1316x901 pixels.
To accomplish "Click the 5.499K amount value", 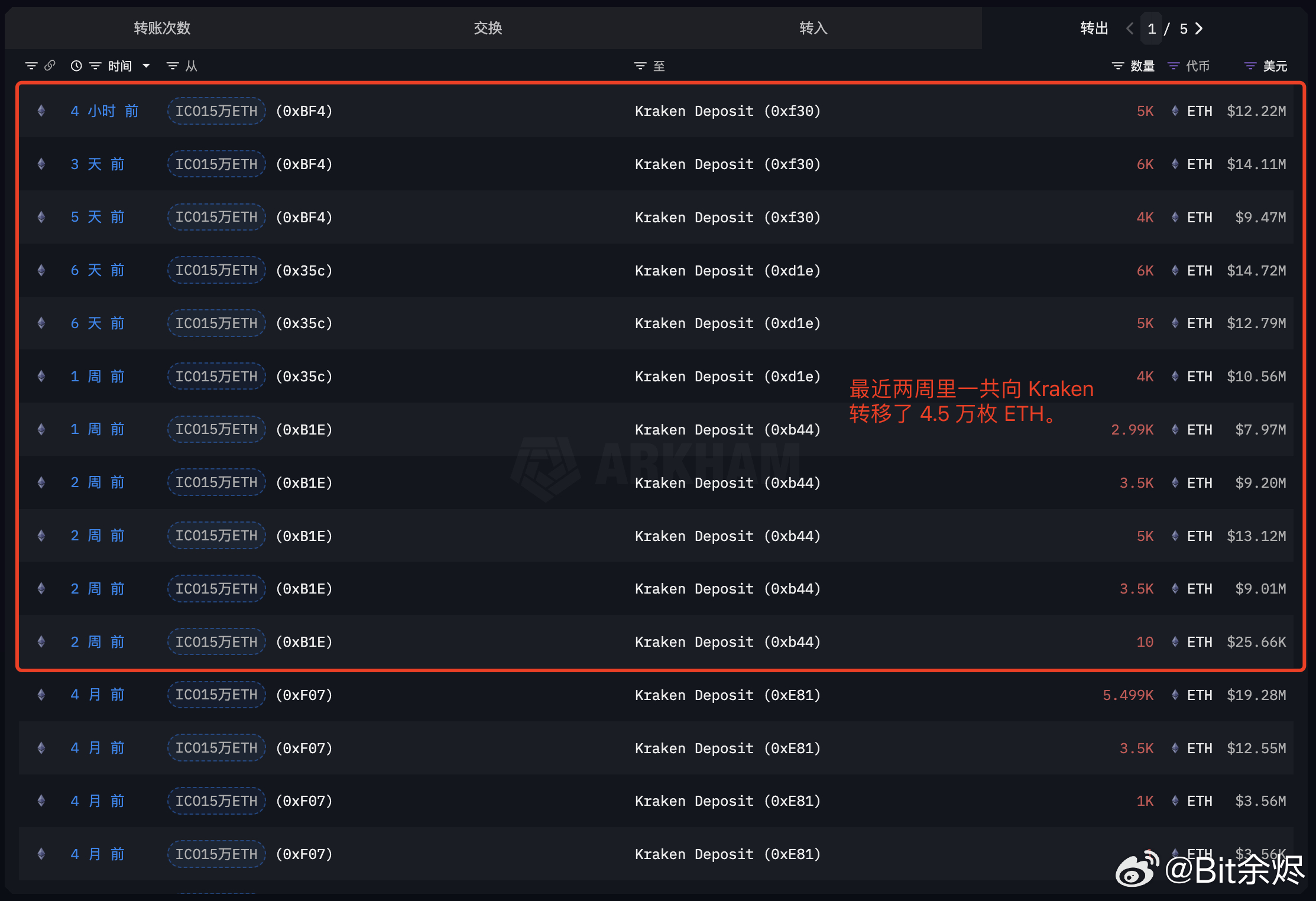I will pyautogui.click(x=1128, y=695).
